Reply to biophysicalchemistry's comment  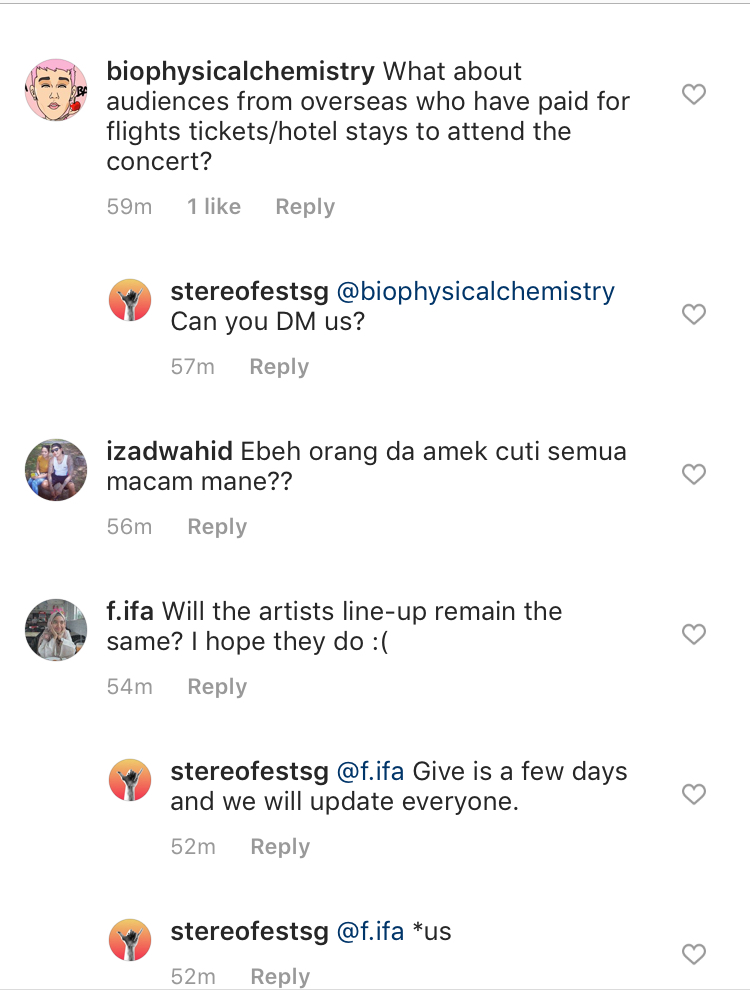305,207
